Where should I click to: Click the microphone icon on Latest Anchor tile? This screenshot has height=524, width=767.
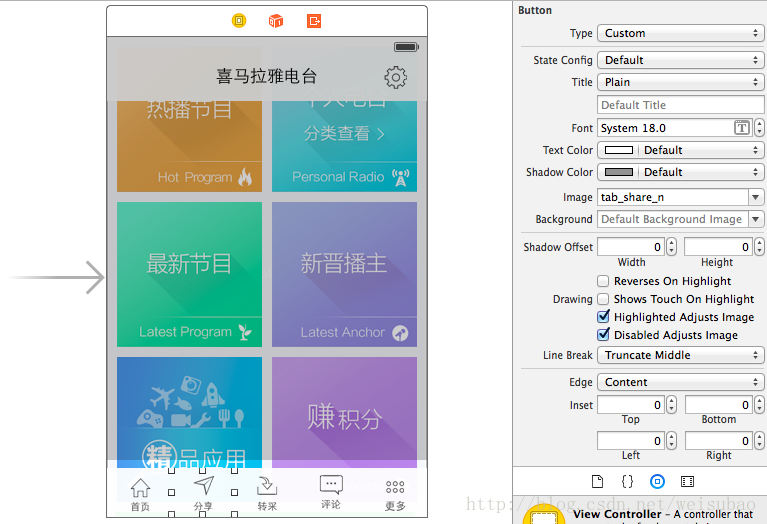pyautogui.click(x=400, y=333)
